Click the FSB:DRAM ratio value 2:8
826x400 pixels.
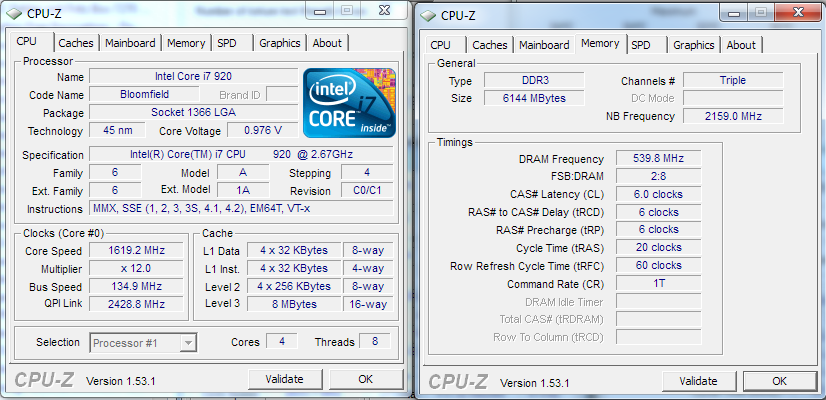pos(658,176)
